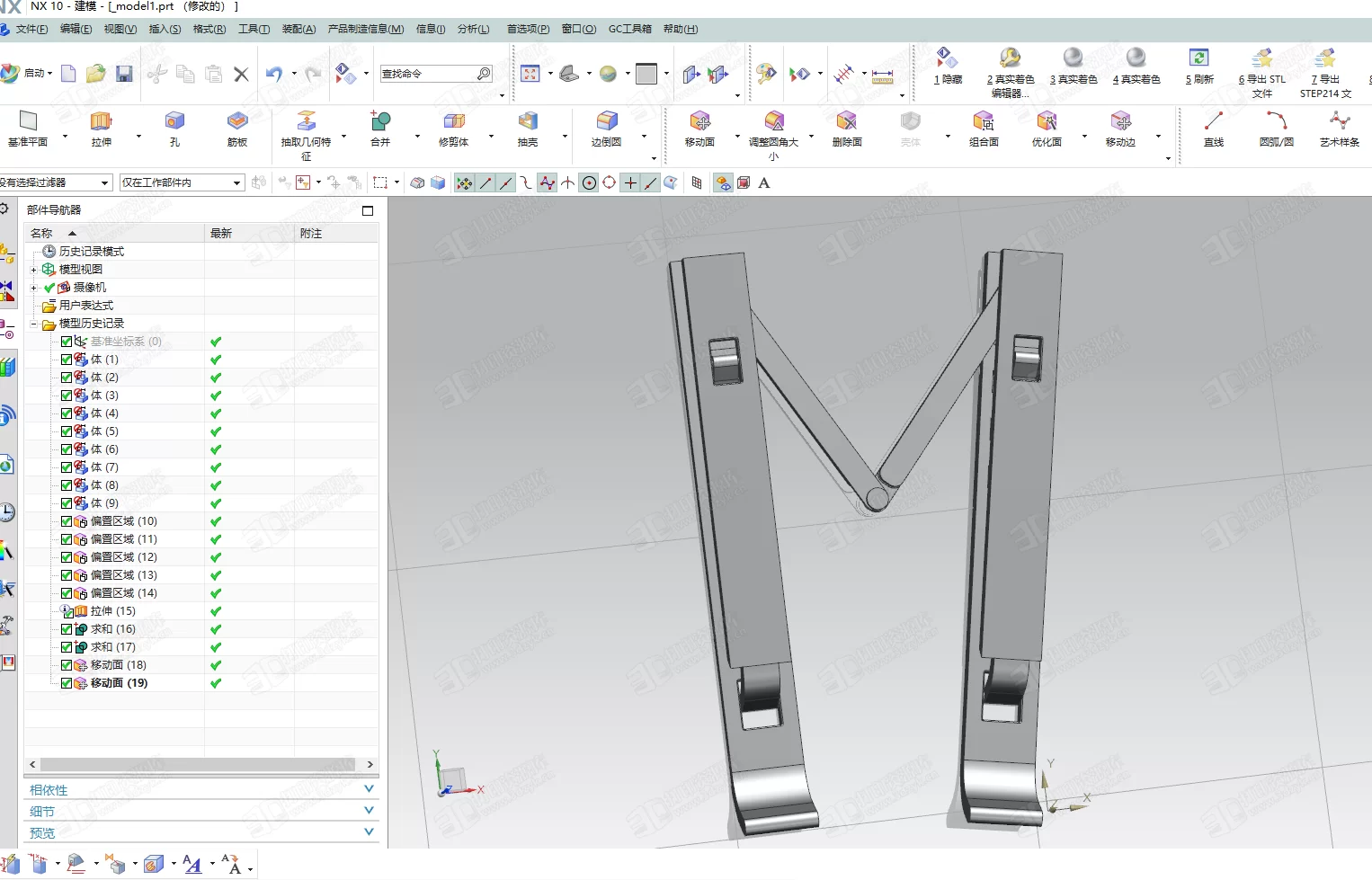Click the save file icon

[x=124, y=74]
